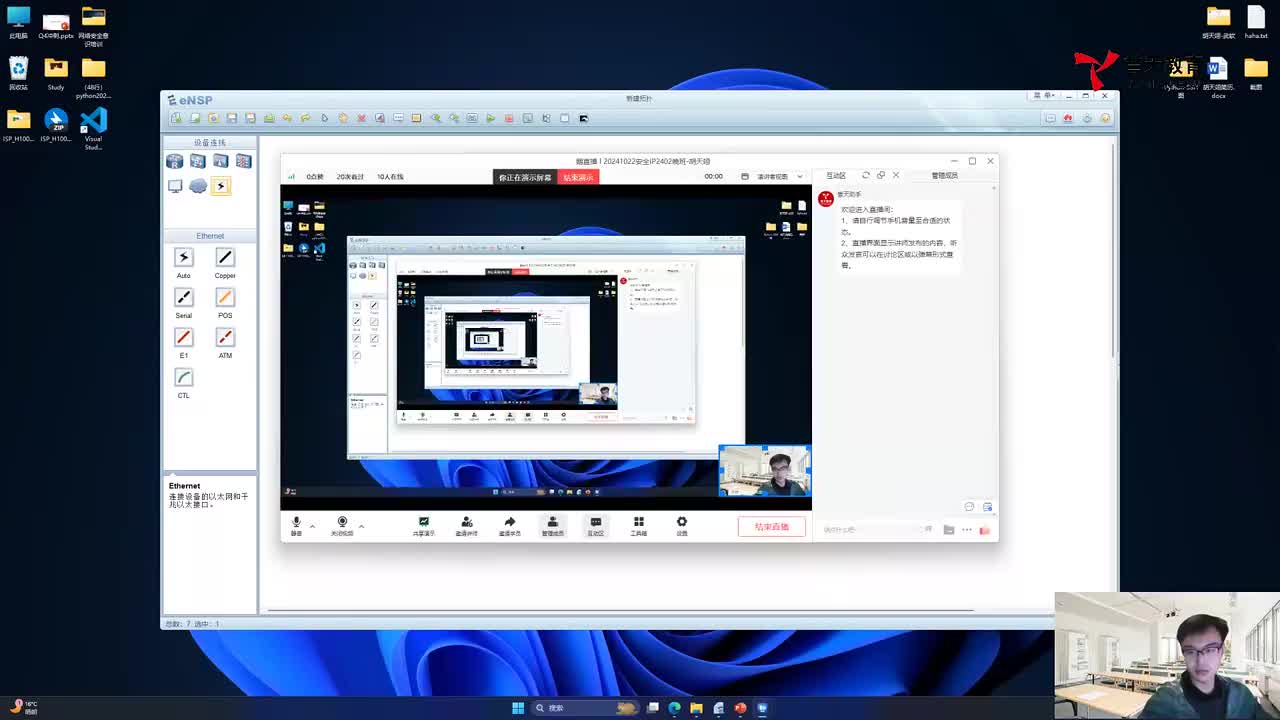The image size is (1280, 720).
Task: Click the red end presentation button
Action: click(x=578, y=177)
